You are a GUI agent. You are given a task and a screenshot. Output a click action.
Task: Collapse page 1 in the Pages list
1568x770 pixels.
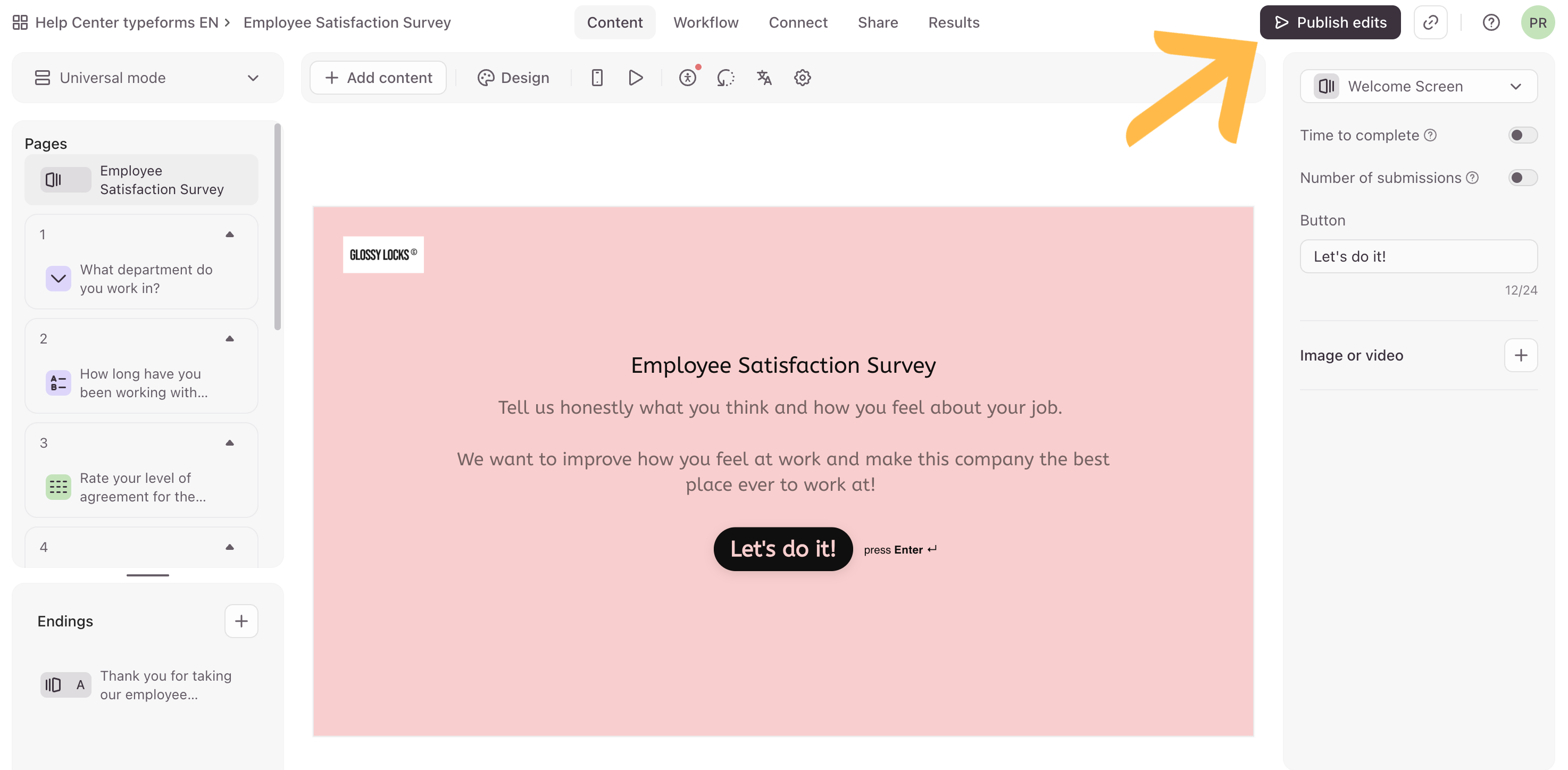click(229, 235)
